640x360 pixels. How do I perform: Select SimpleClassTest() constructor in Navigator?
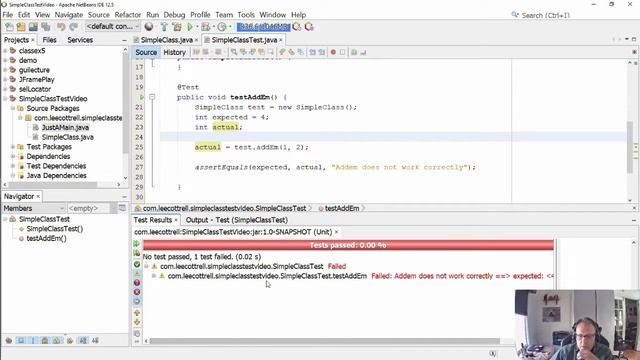click(55, 229)
